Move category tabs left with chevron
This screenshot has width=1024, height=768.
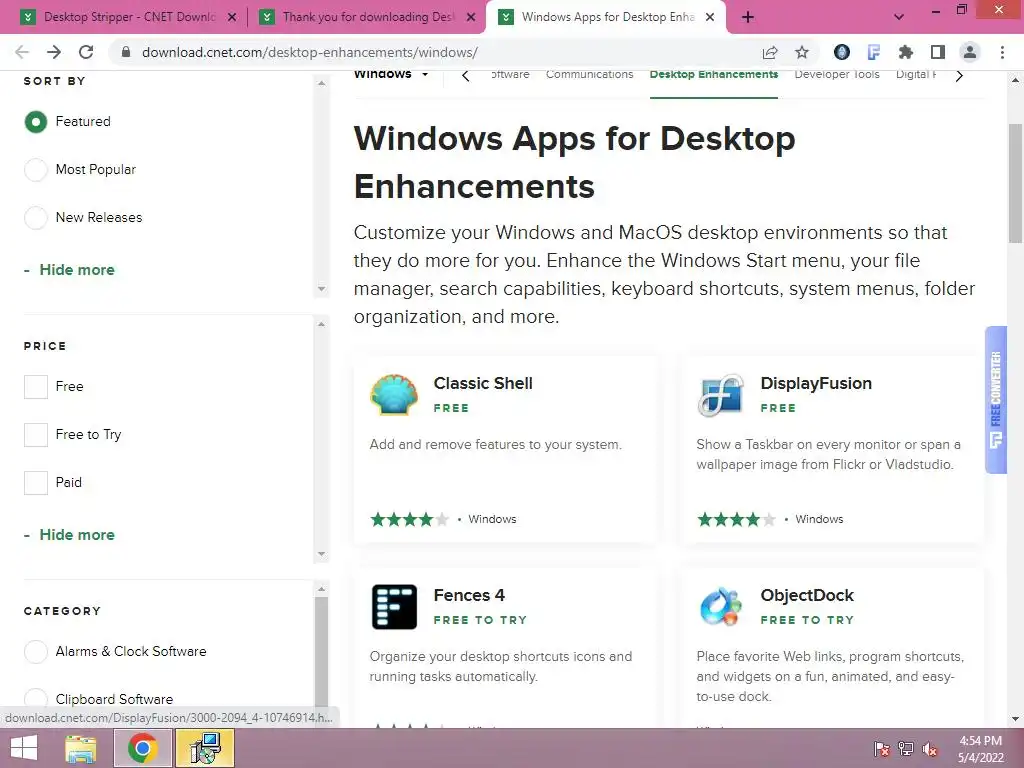(x=466, y=76)
